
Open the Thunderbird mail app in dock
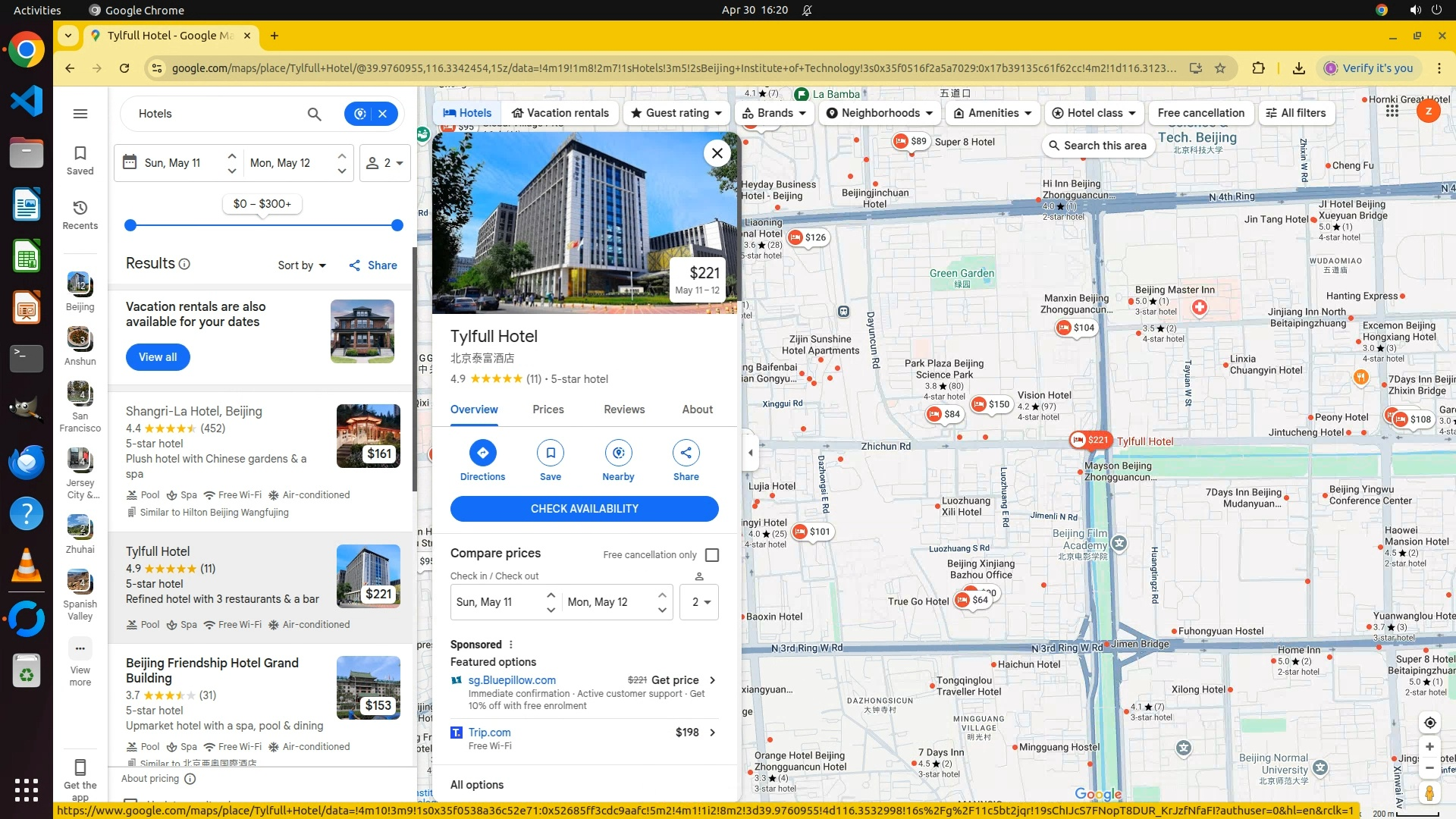[27, 462]
